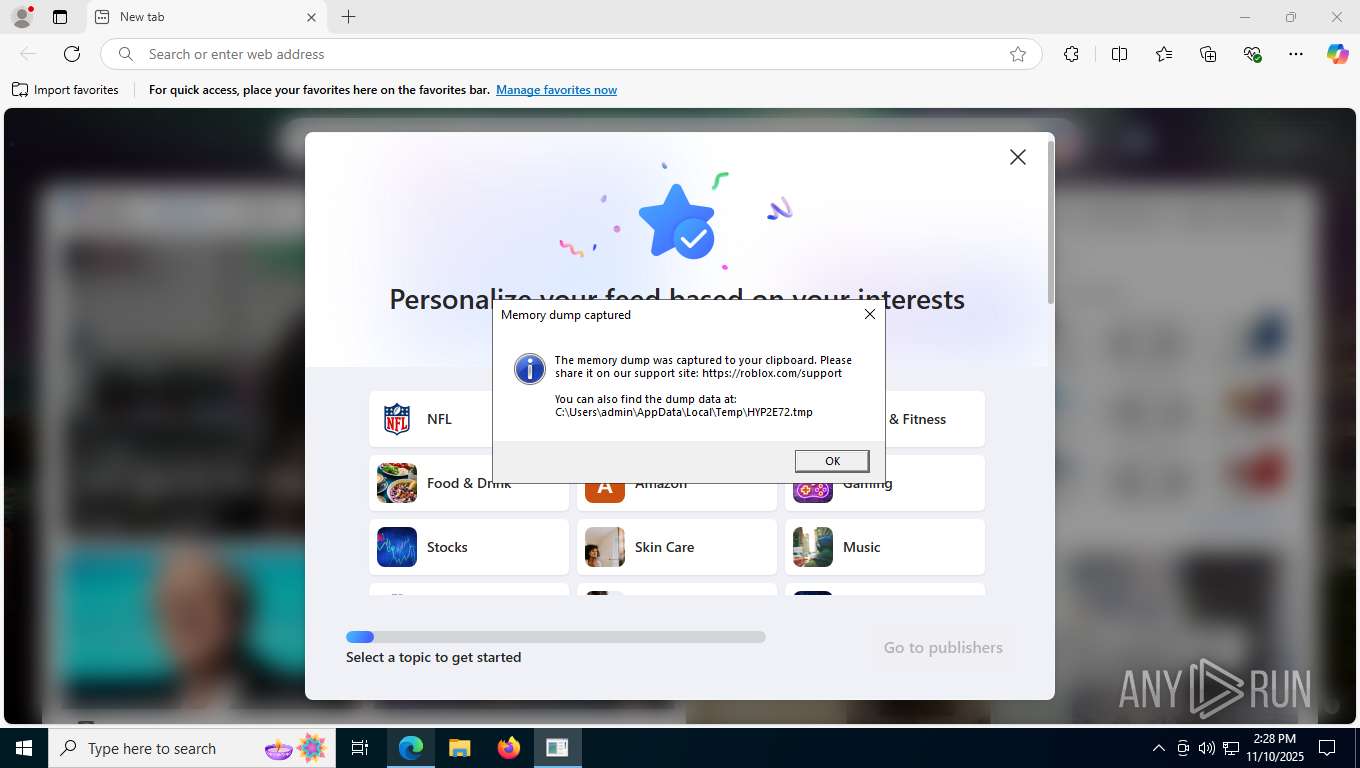
Task: Click the star checkmark illustration
Action: click(x=677, y=222)
